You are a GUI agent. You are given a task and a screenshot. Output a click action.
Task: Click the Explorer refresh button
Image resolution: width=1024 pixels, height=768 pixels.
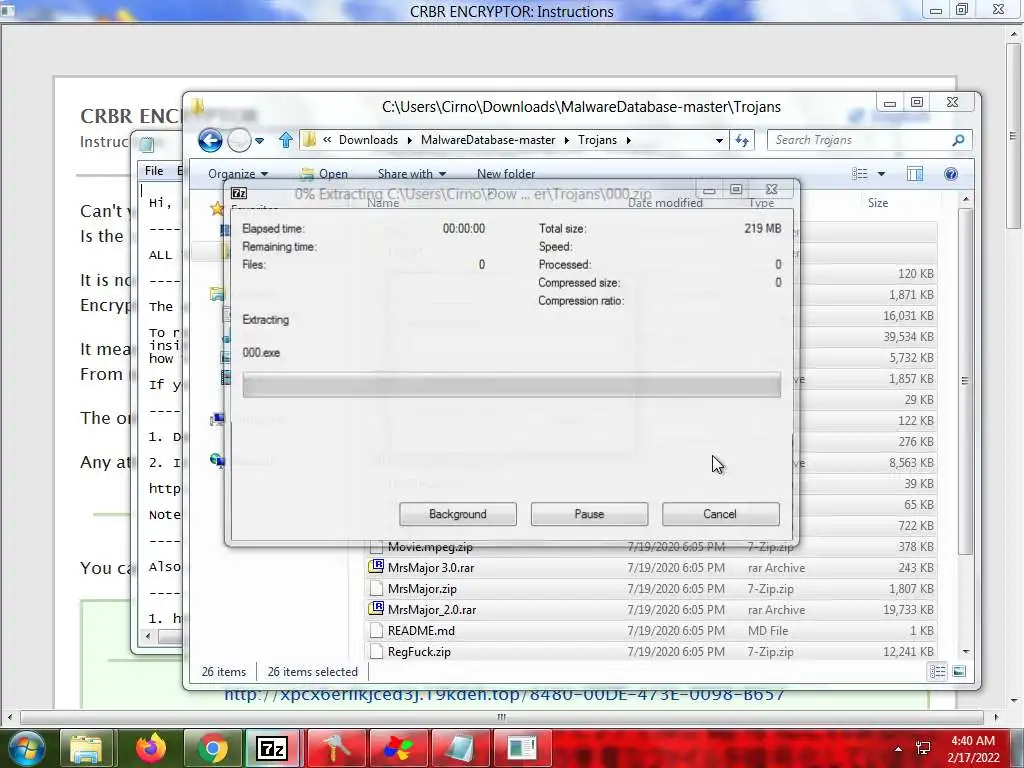(742, 140)
